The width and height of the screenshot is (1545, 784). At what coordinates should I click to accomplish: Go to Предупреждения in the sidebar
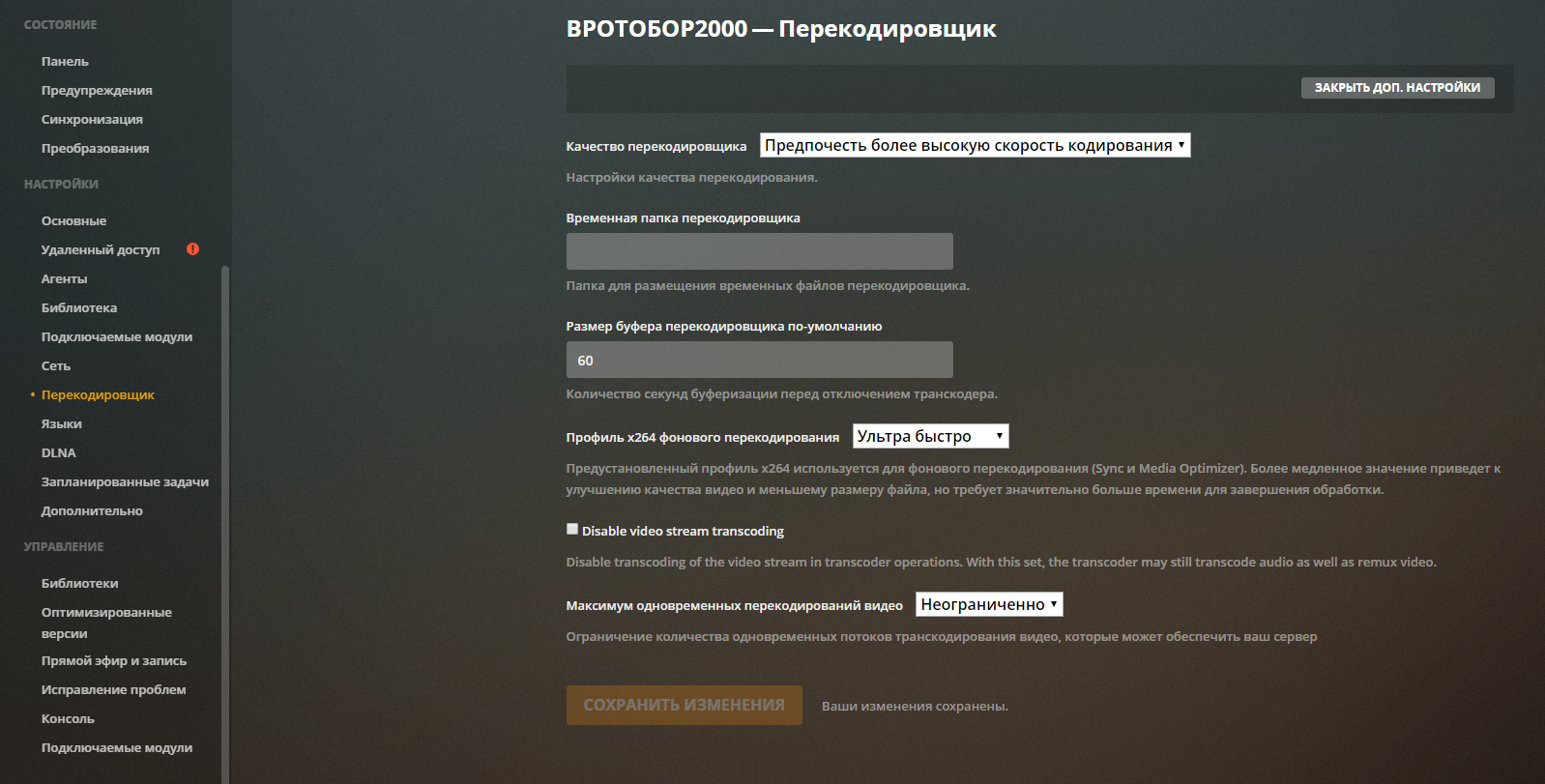coord(97,91)
